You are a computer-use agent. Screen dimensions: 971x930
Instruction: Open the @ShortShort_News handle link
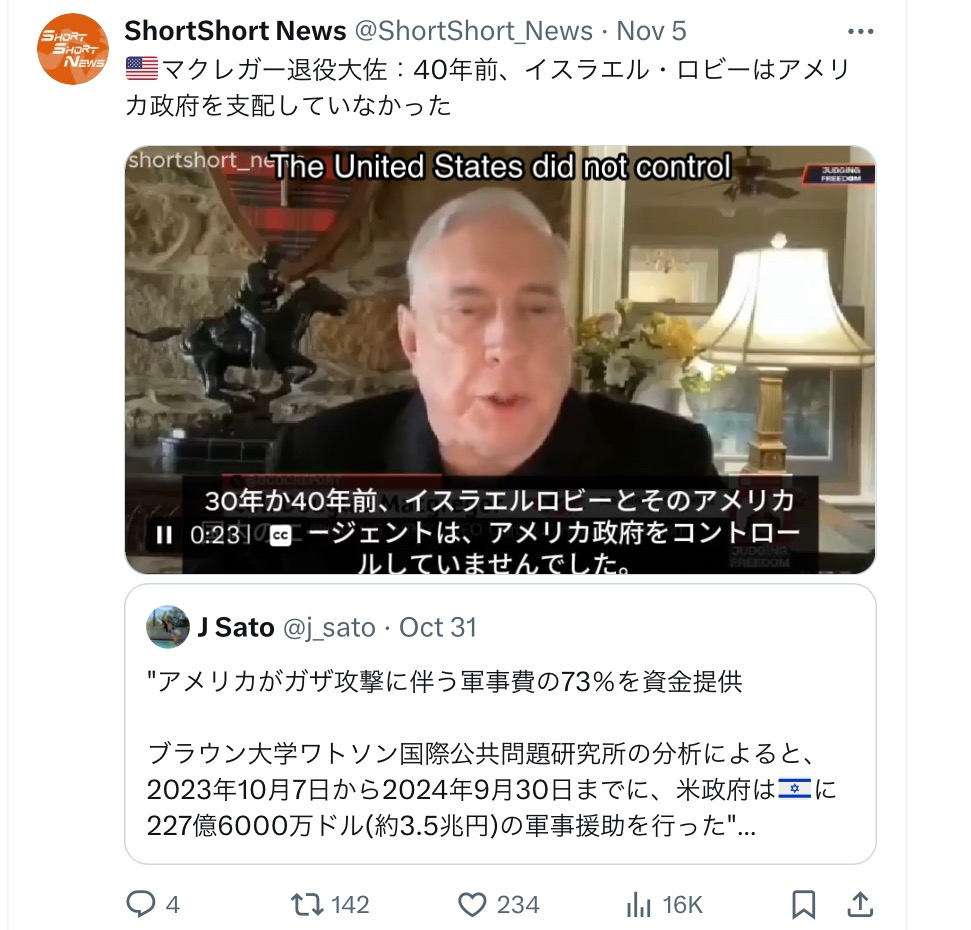[474, 31]
